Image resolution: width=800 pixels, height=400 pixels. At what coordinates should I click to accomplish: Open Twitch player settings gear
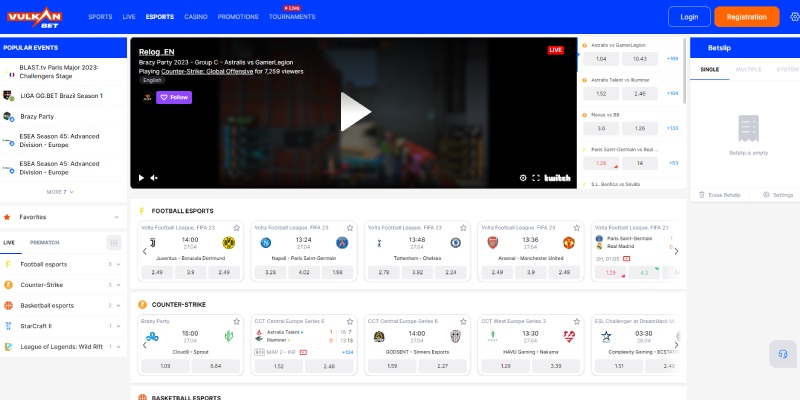[523, 178]
